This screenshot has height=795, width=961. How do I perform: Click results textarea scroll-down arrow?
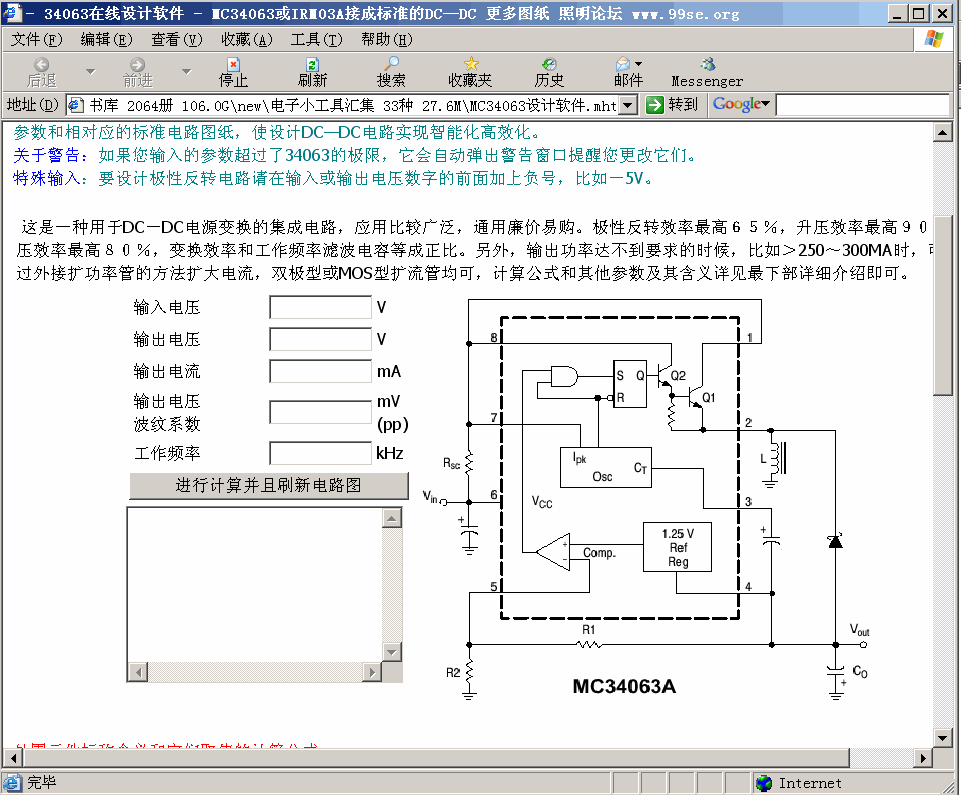point(392,651)
